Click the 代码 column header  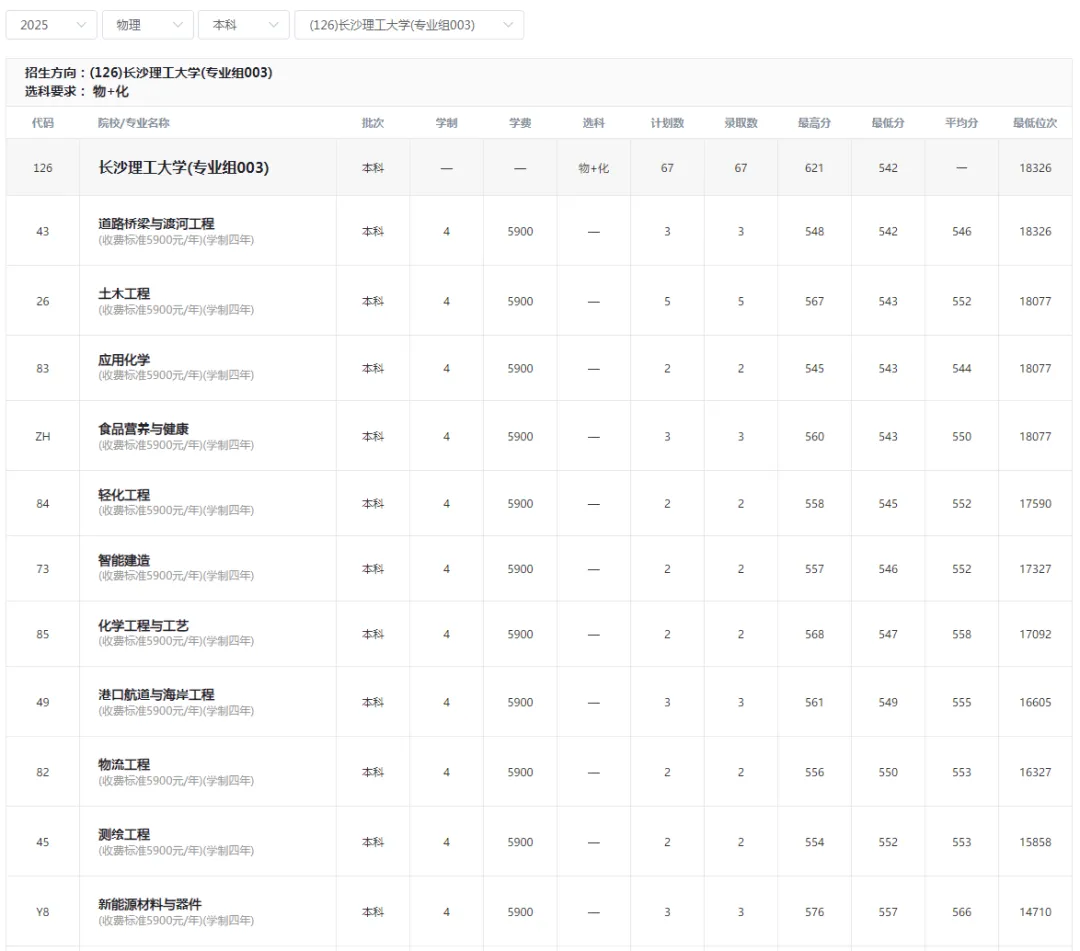coord(43,123)
